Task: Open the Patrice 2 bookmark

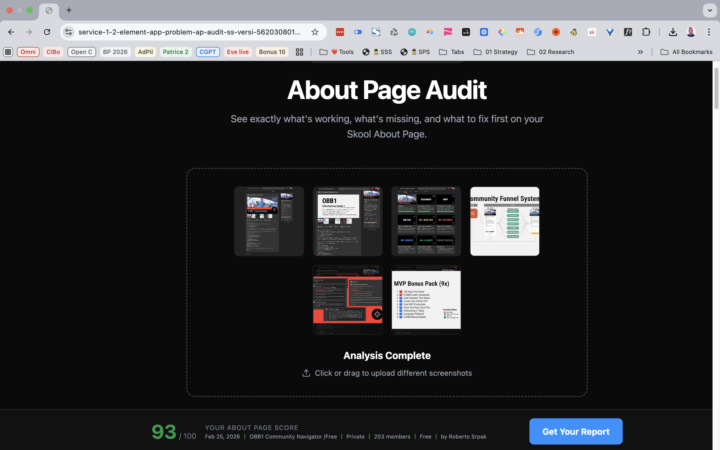Action: tap(175, 52)
